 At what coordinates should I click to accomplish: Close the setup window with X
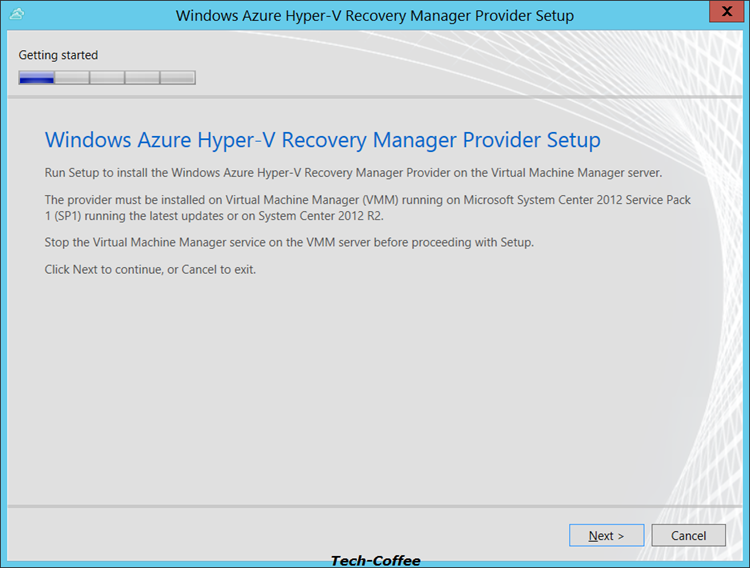coord(726,11)
